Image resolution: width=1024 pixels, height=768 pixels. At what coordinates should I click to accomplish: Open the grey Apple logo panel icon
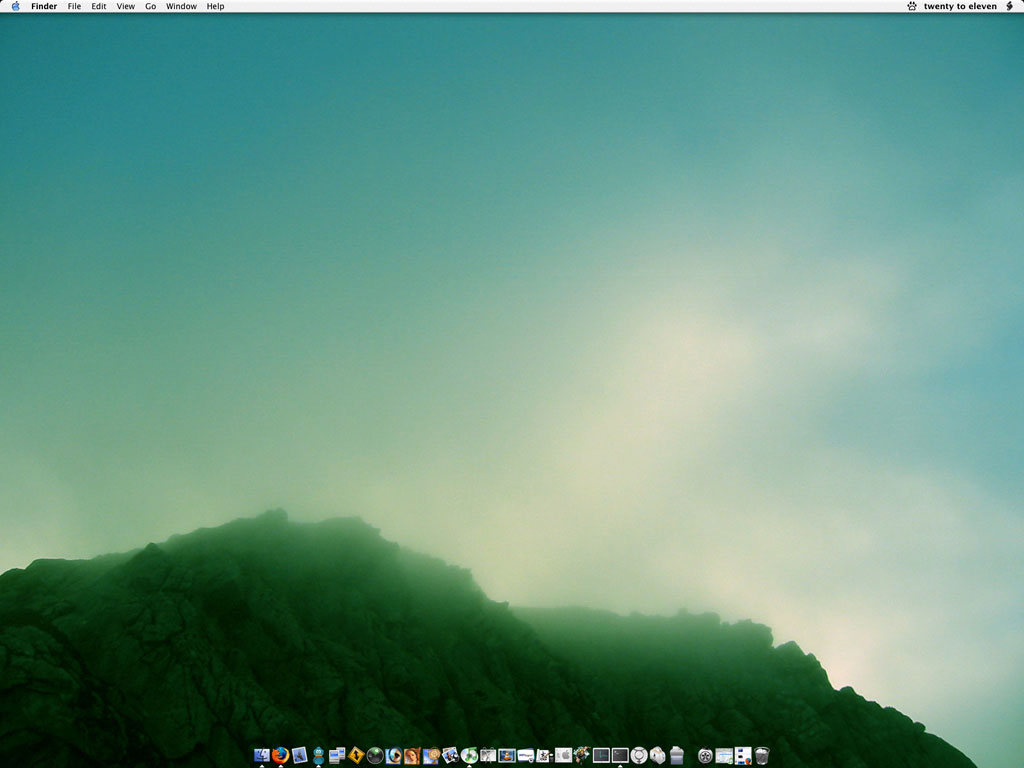point(563,756)
